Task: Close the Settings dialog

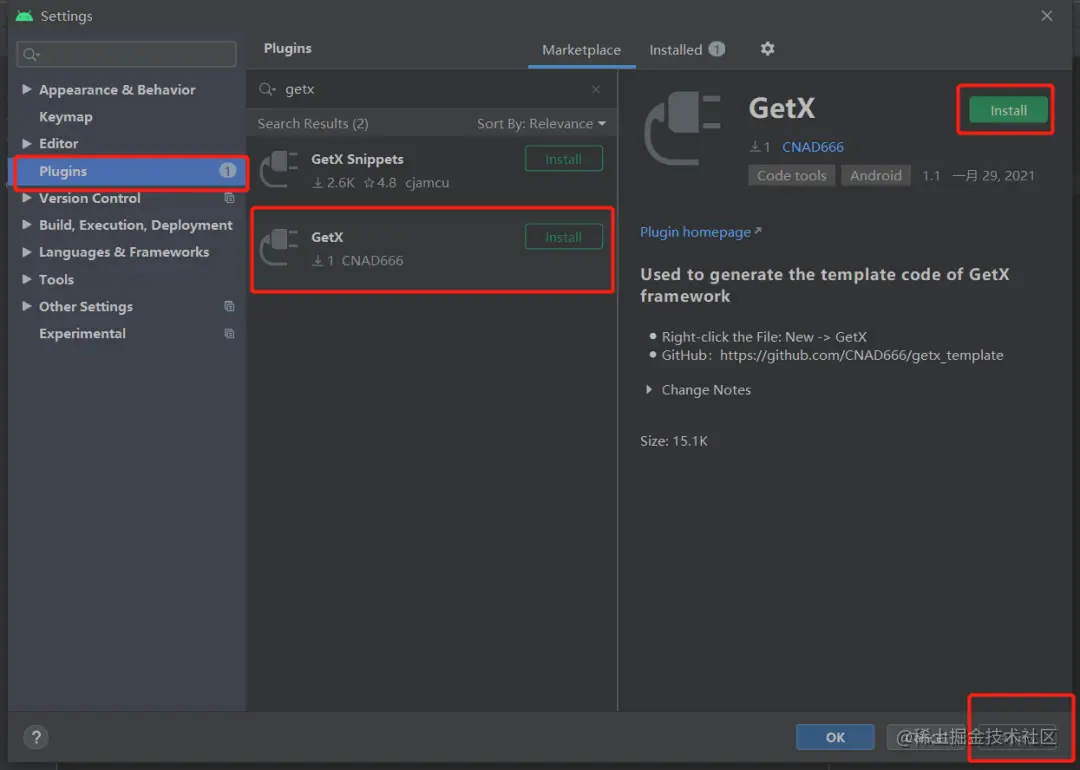Action: pos(1046,16)
